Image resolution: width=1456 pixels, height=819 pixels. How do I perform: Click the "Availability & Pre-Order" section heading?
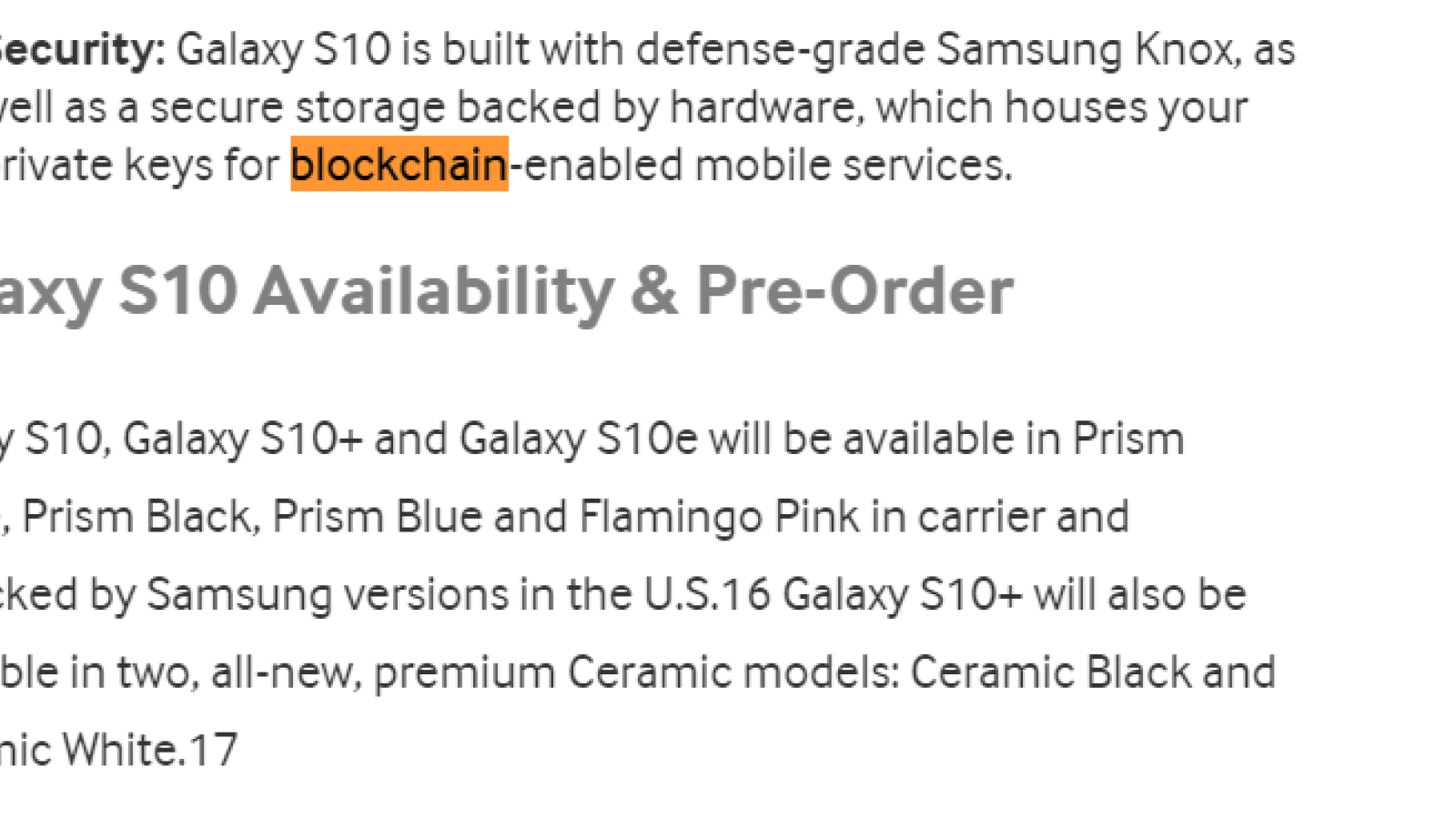pyautogui.click(x=633, y=290)
